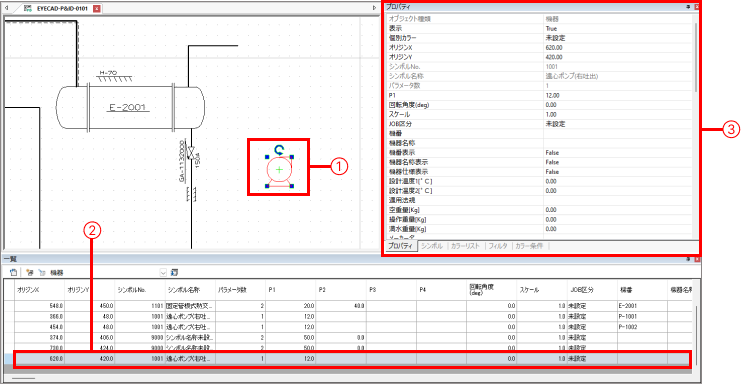Click the selected centrifugal pump symbol in drawing
Image resolution: width=741 pixels, height=384 pixels.
[x=279, y=170]
